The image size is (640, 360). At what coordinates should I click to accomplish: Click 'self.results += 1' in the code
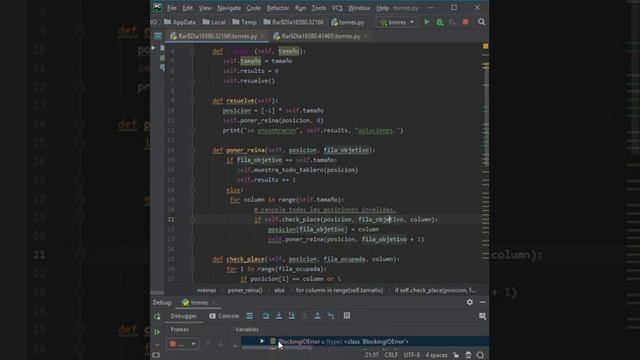(x=266, y=180)
